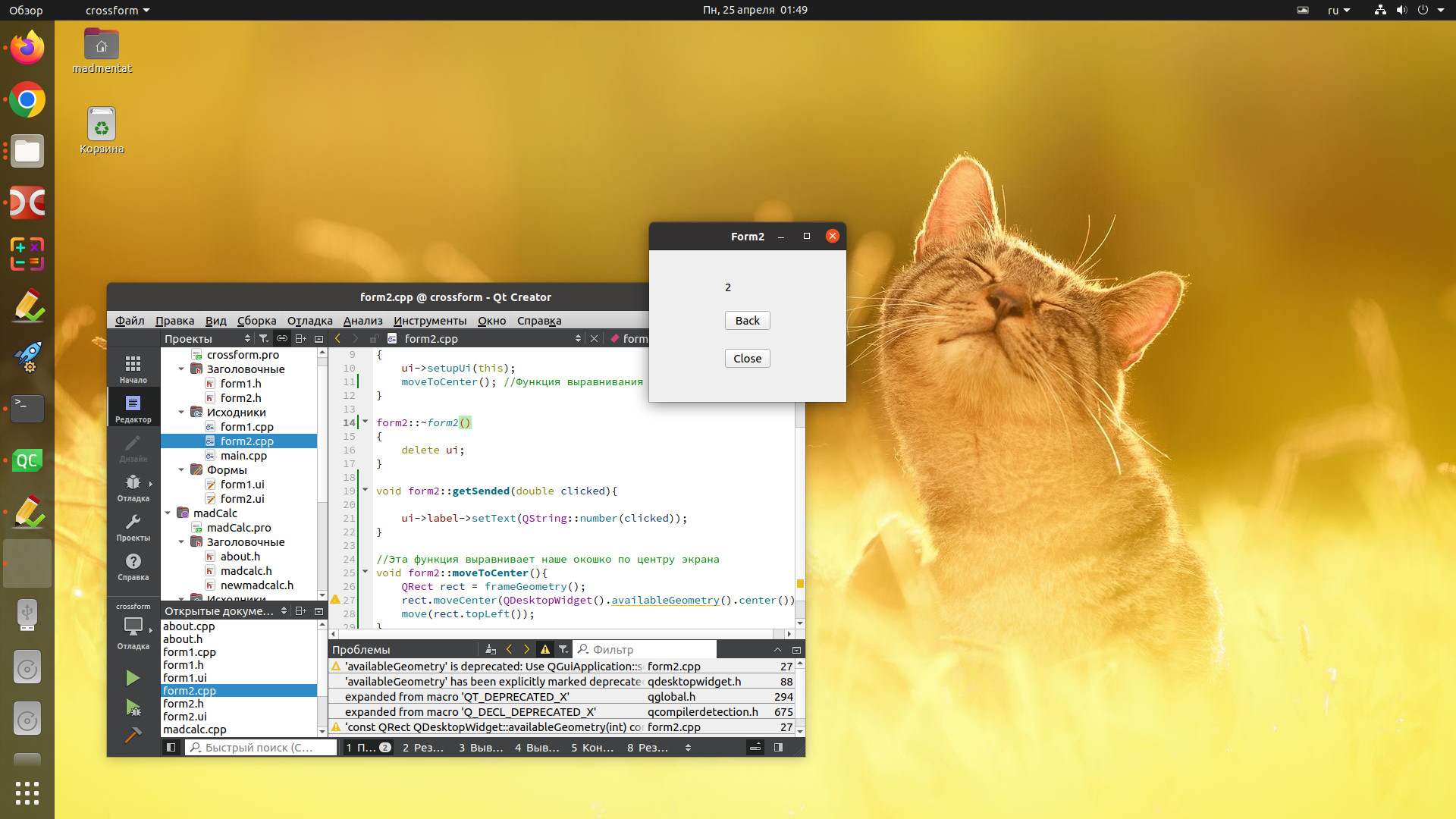The image size is (1456, 819).
Task: Open issue category filter funnel
Action: pyautogui.click(x=563, y=650)
